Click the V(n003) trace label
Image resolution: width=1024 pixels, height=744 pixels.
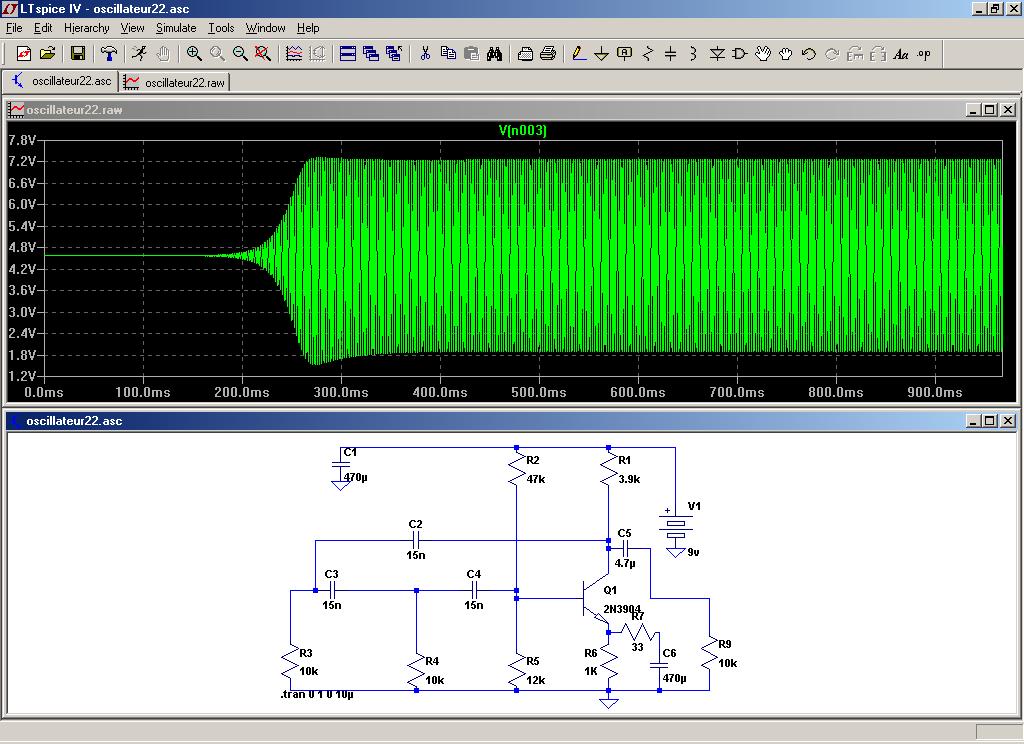522,131
